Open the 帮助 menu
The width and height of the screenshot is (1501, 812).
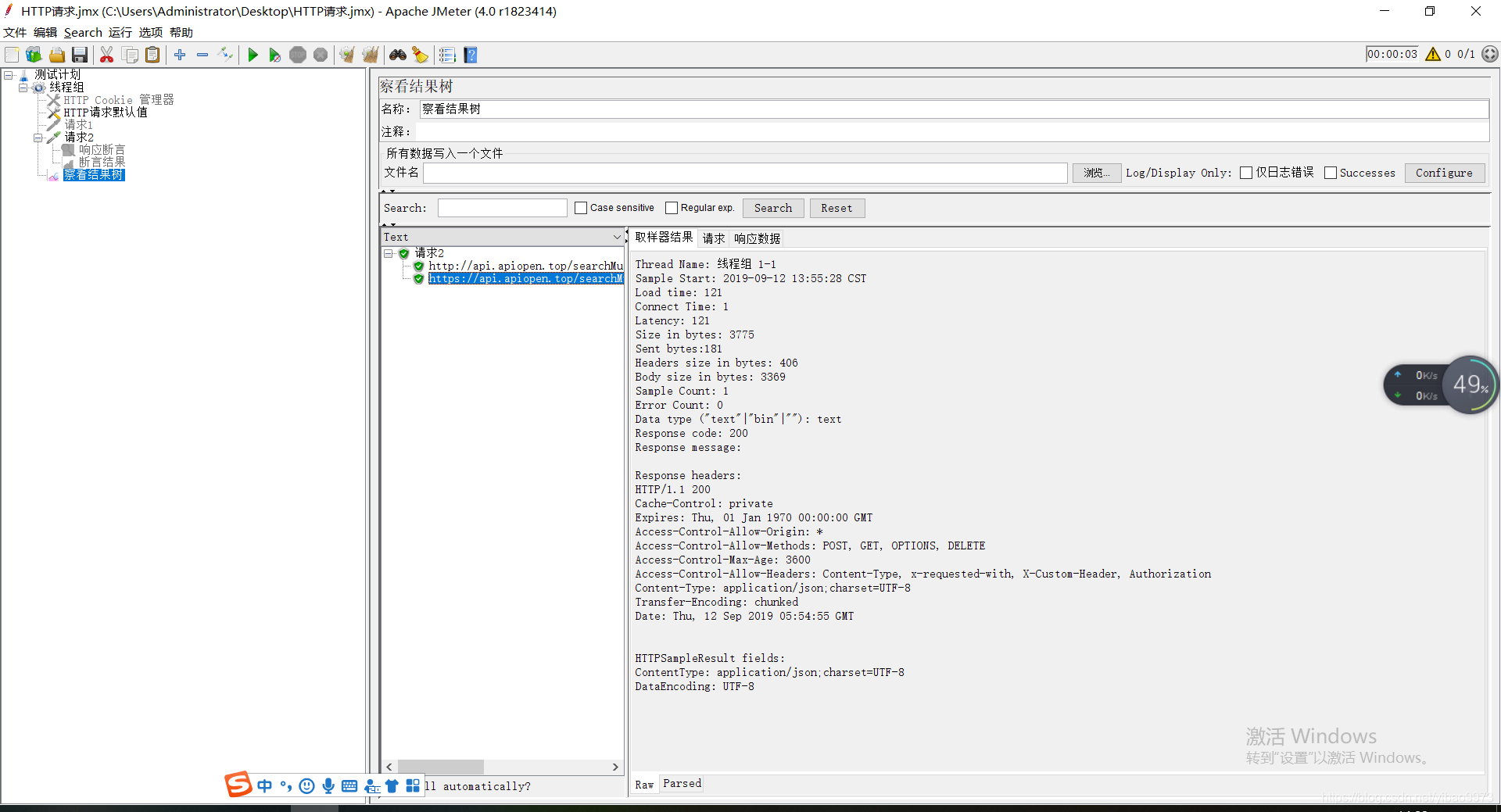pyautogui.click(x=181, y=32)
